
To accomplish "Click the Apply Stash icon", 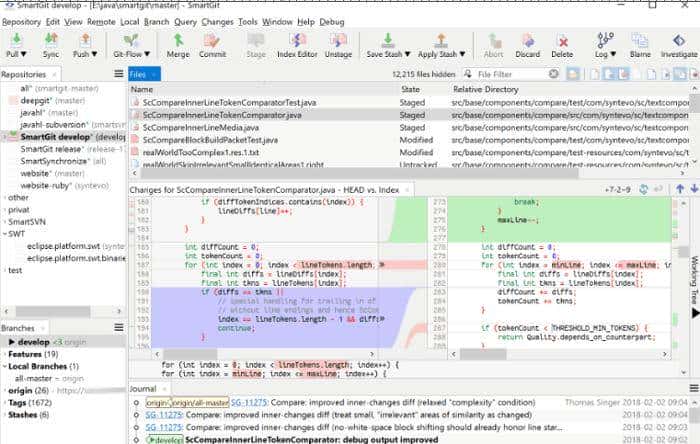I will (x=441, y=40).
